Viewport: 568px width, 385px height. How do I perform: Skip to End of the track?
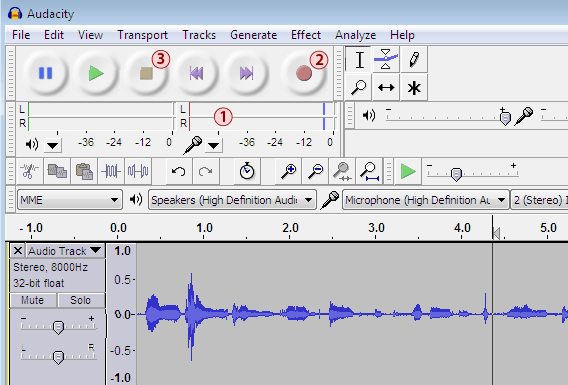click(246, 73)
